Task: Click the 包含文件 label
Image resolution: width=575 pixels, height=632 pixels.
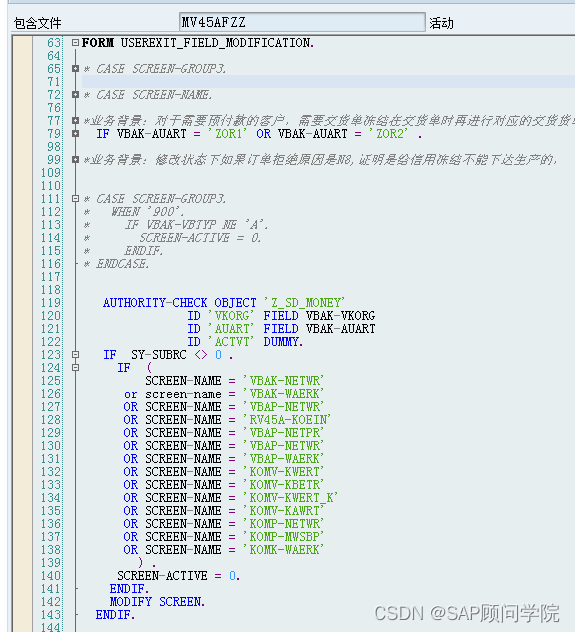Action: [x=37, y=23]
